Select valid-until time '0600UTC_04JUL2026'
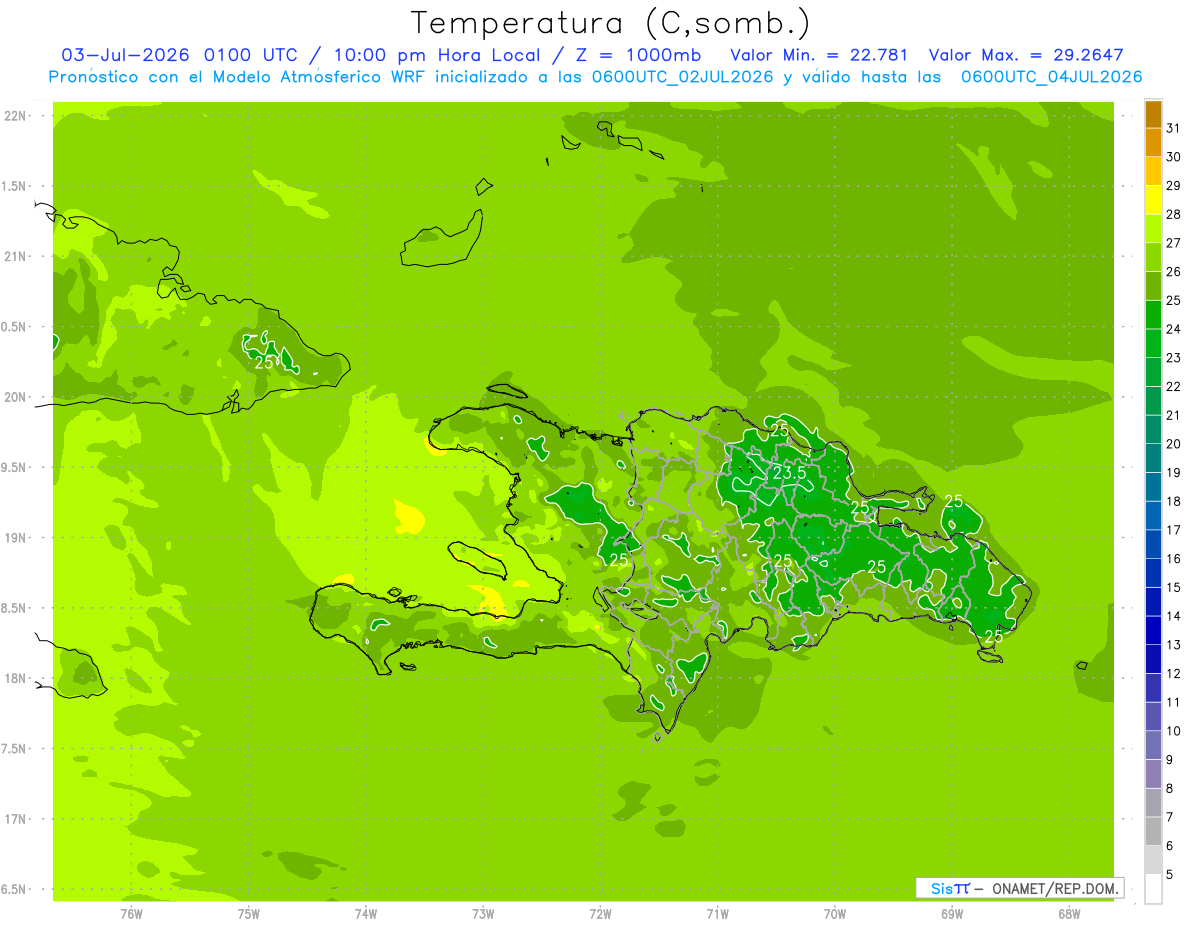This screenshot has height=927, width=1200. (x=1051, y=77)
